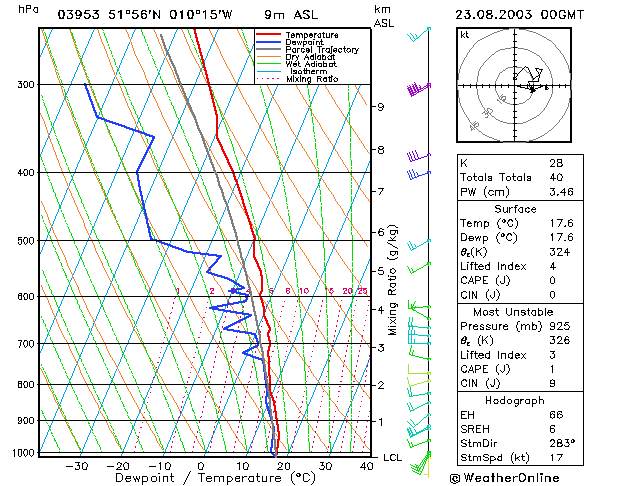Click the purple wind barb at 300 hPa

419,89
